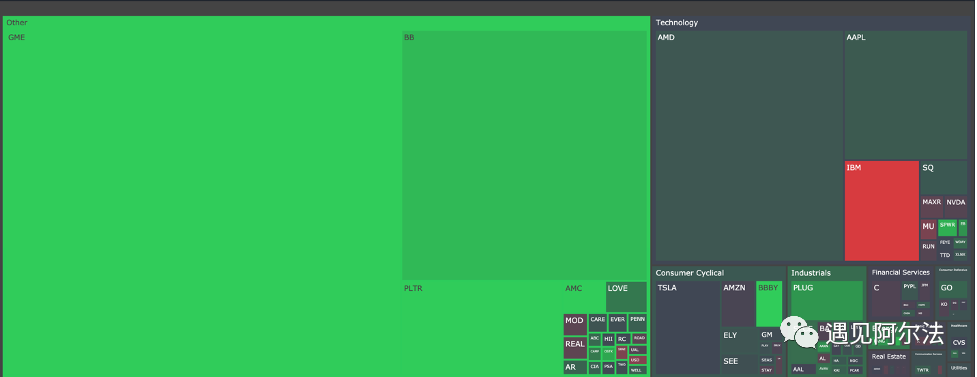Select the NVDA tile

[x=956, y=207]
